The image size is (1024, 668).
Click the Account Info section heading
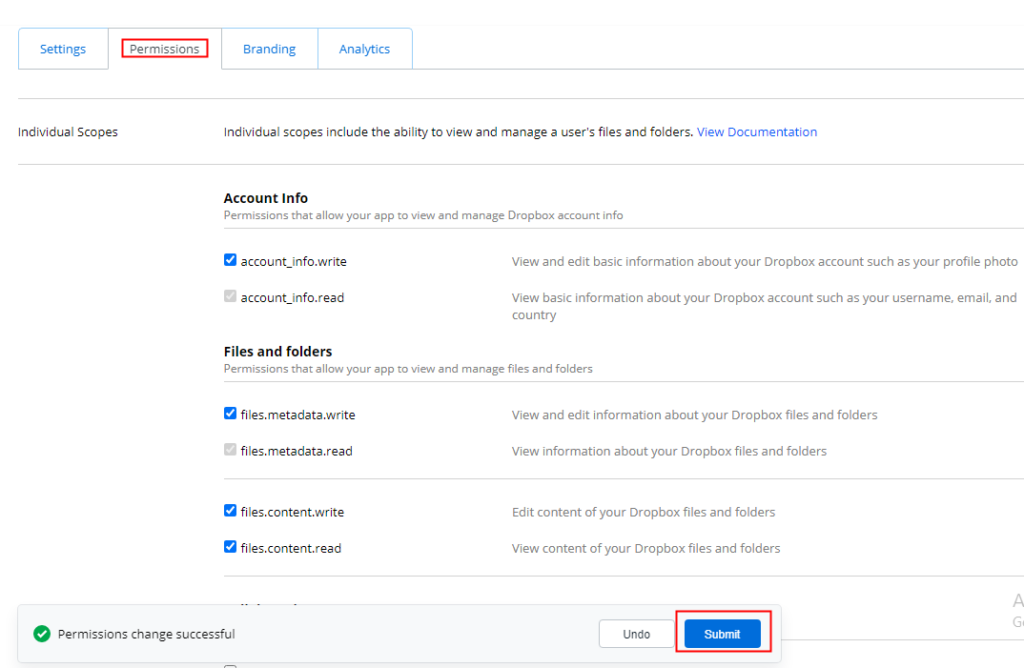click(266, 198)
